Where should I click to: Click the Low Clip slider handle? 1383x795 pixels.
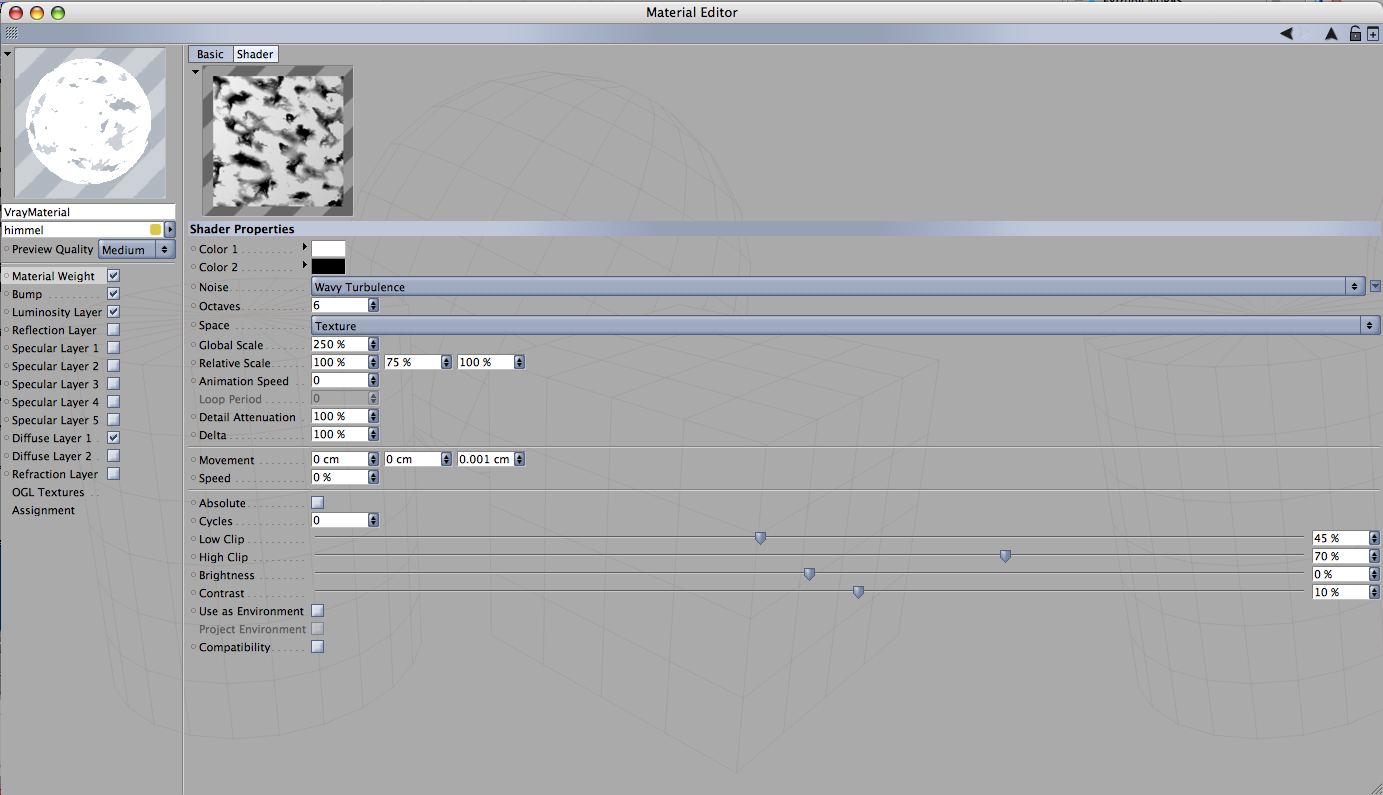click(760, 538)
